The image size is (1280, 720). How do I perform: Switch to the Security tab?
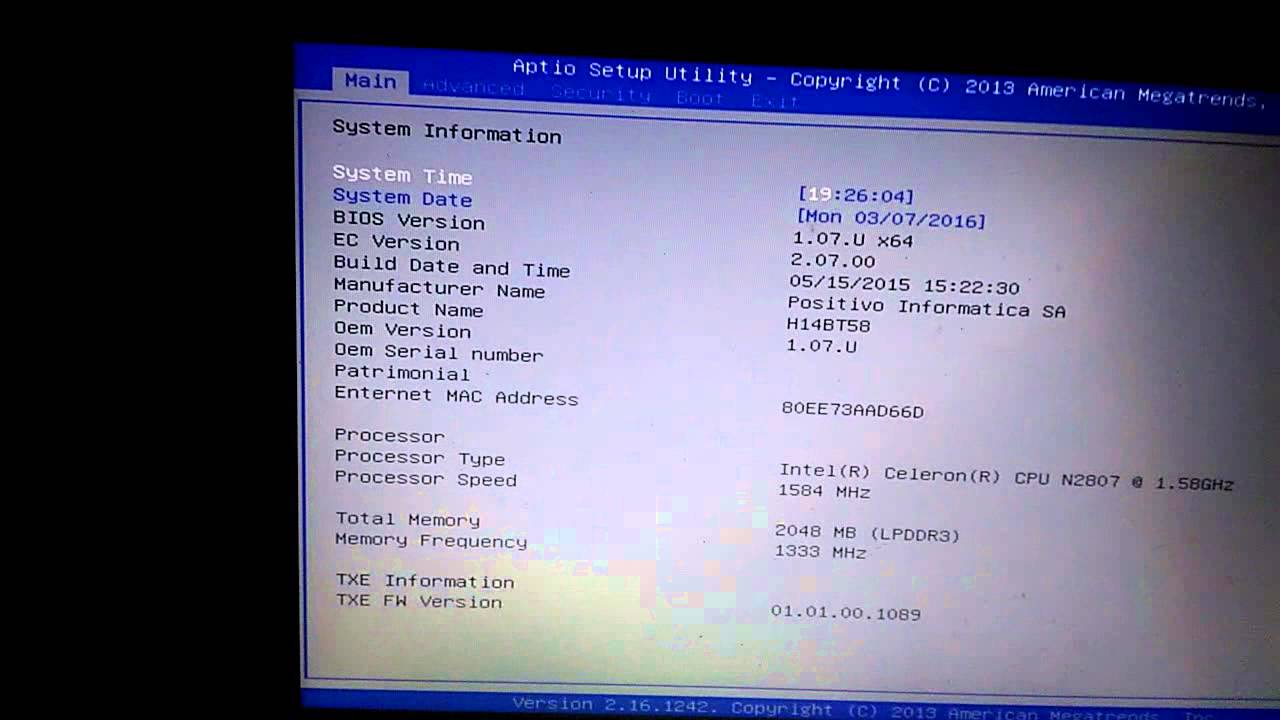tap(600, 94)
